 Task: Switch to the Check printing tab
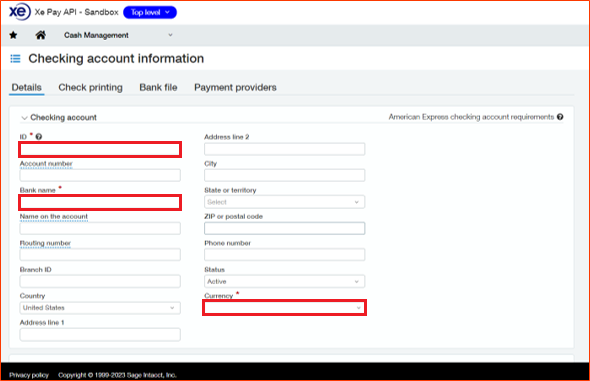[x=90, y=87]
